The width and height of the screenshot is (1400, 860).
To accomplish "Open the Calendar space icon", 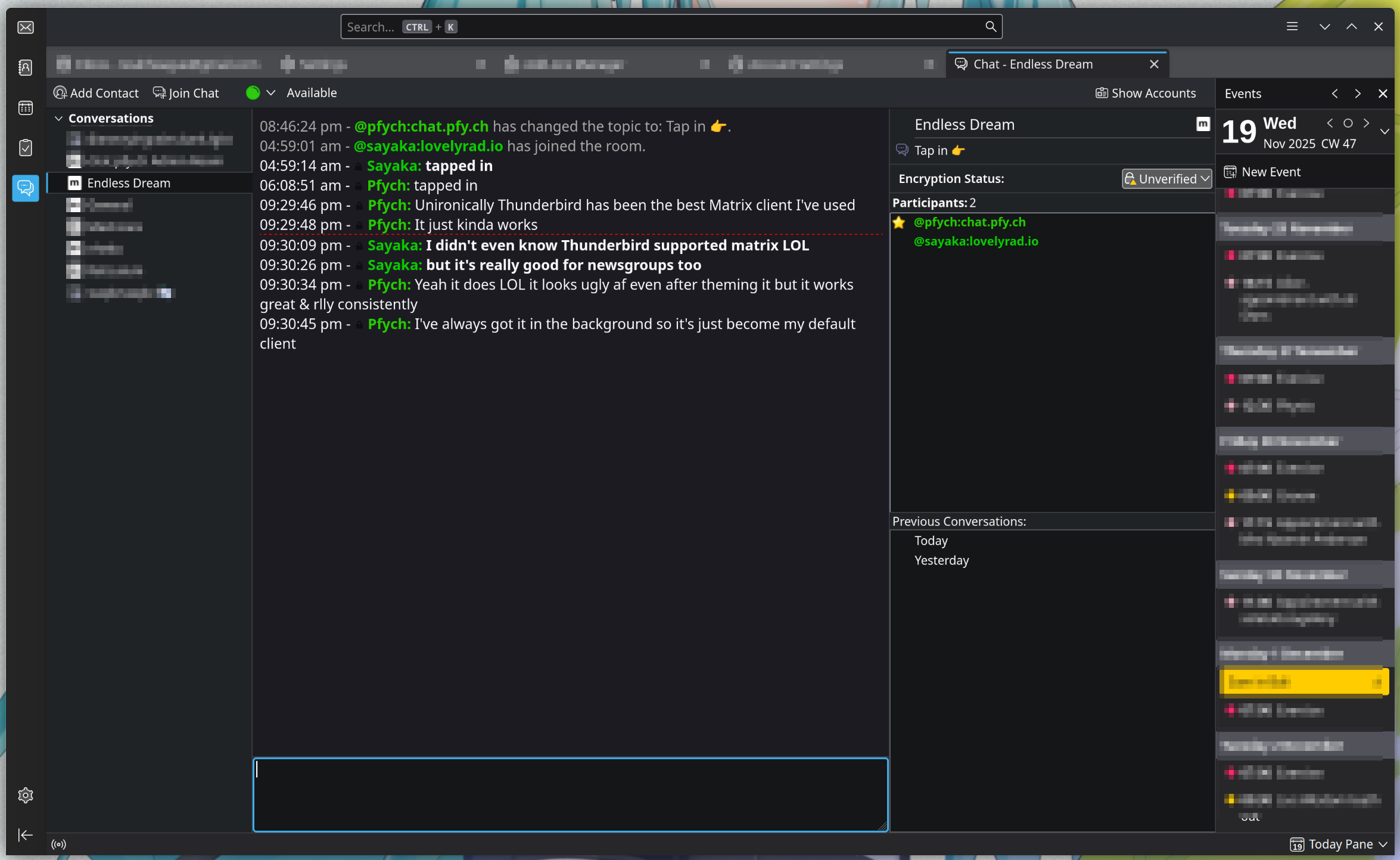I will coord(26,108).
